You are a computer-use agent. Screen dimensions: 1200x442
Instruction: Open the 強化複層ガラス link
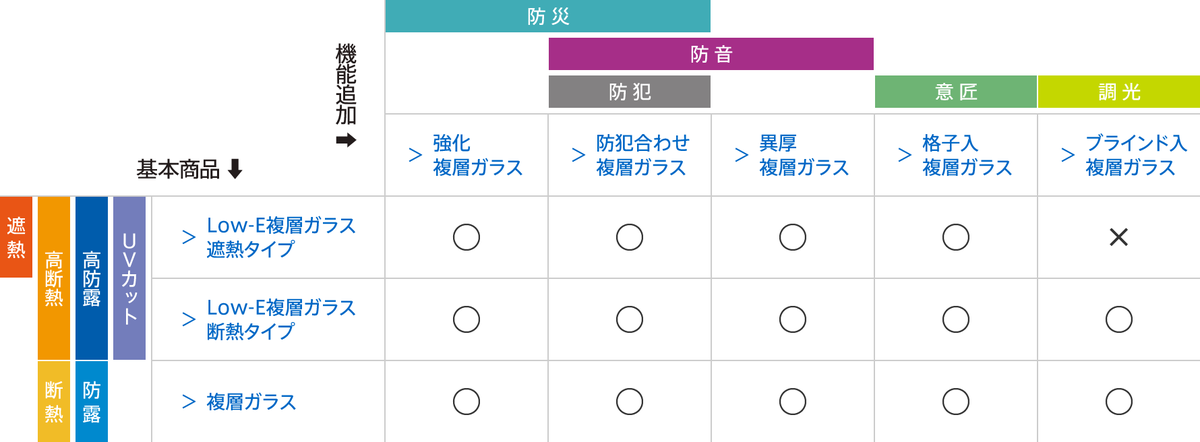click(x=477, y=155)
